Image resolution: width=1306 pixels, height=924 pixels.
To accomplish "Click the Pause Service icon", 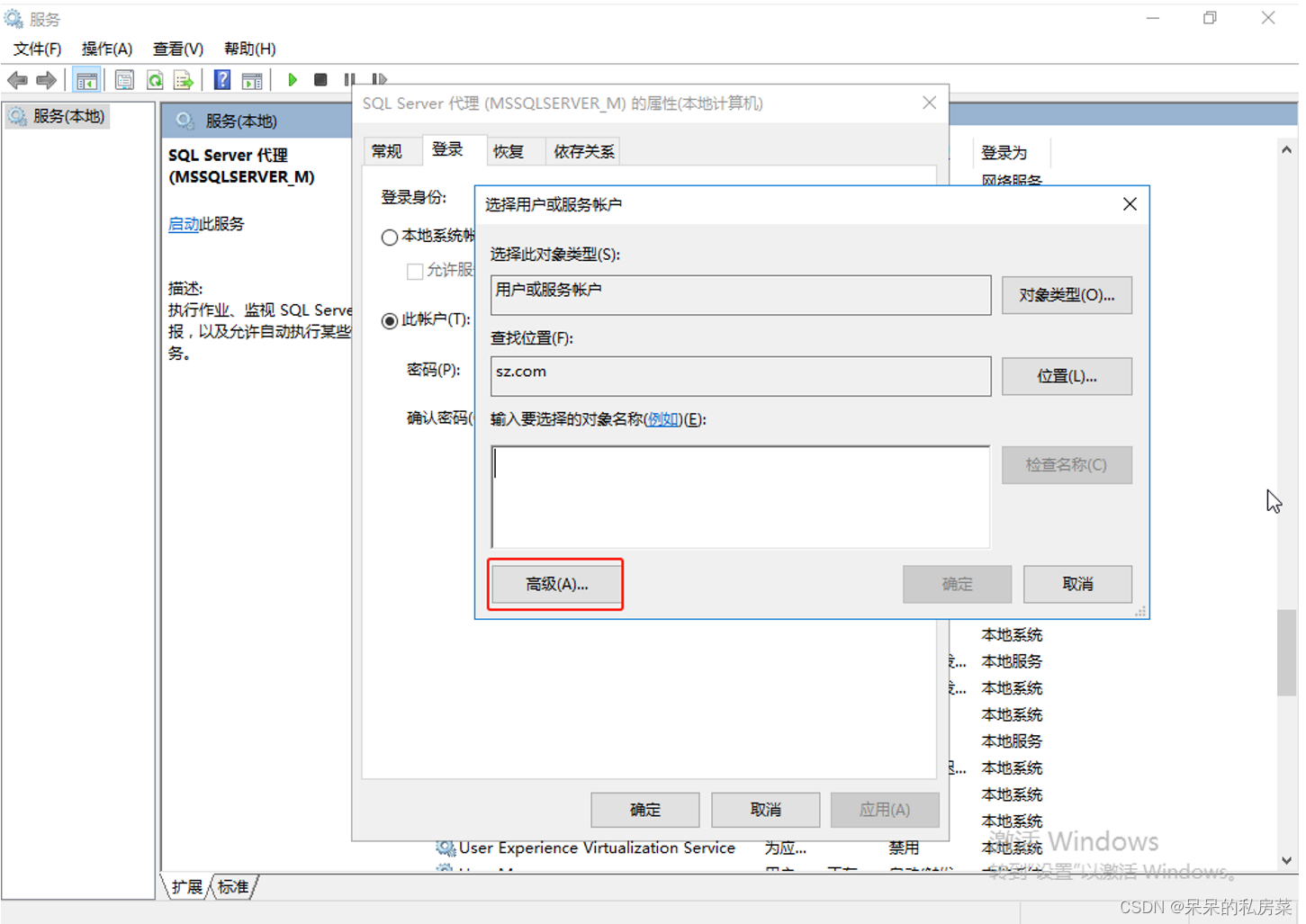I will point(349,79).
